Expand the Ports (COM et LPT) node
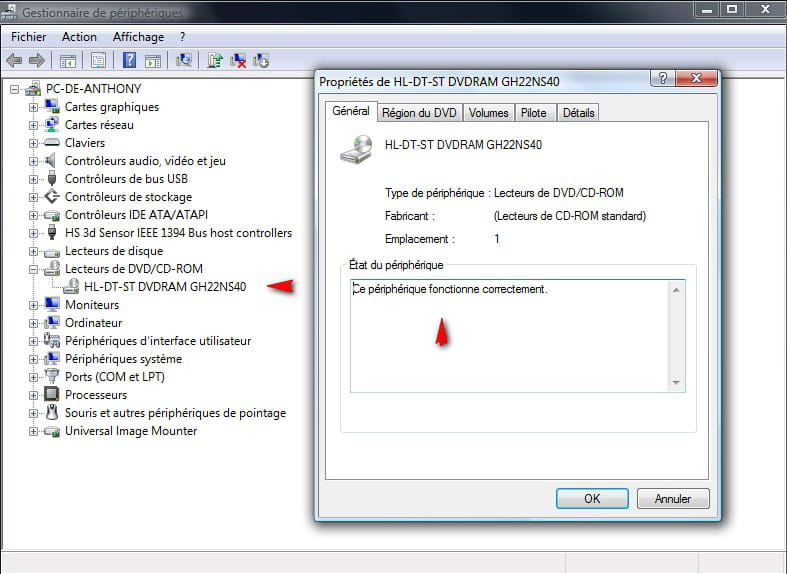 (33, 377)
